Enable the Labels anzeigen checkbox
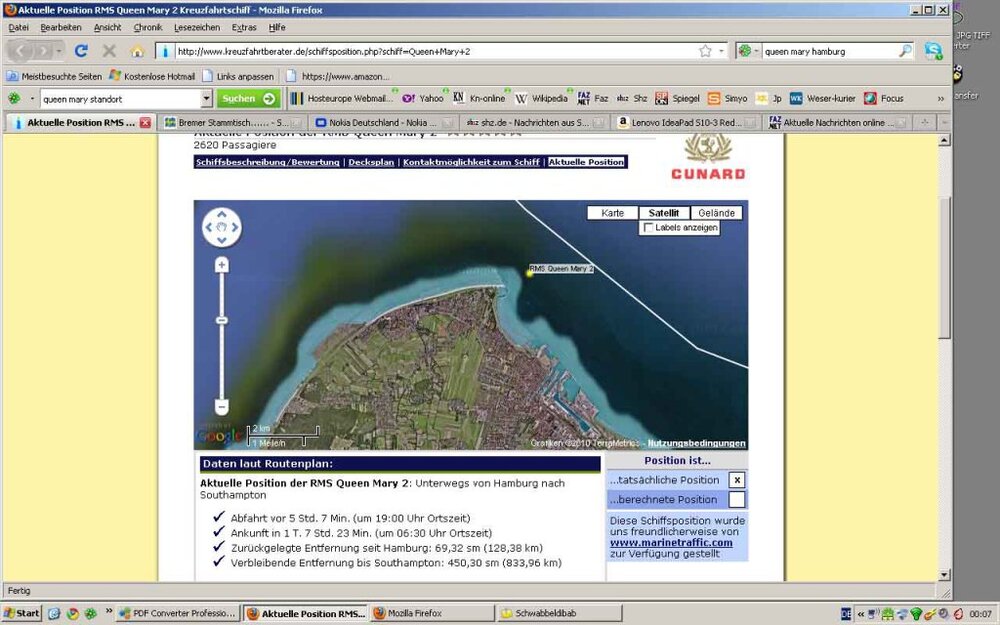 click(649, 228)
